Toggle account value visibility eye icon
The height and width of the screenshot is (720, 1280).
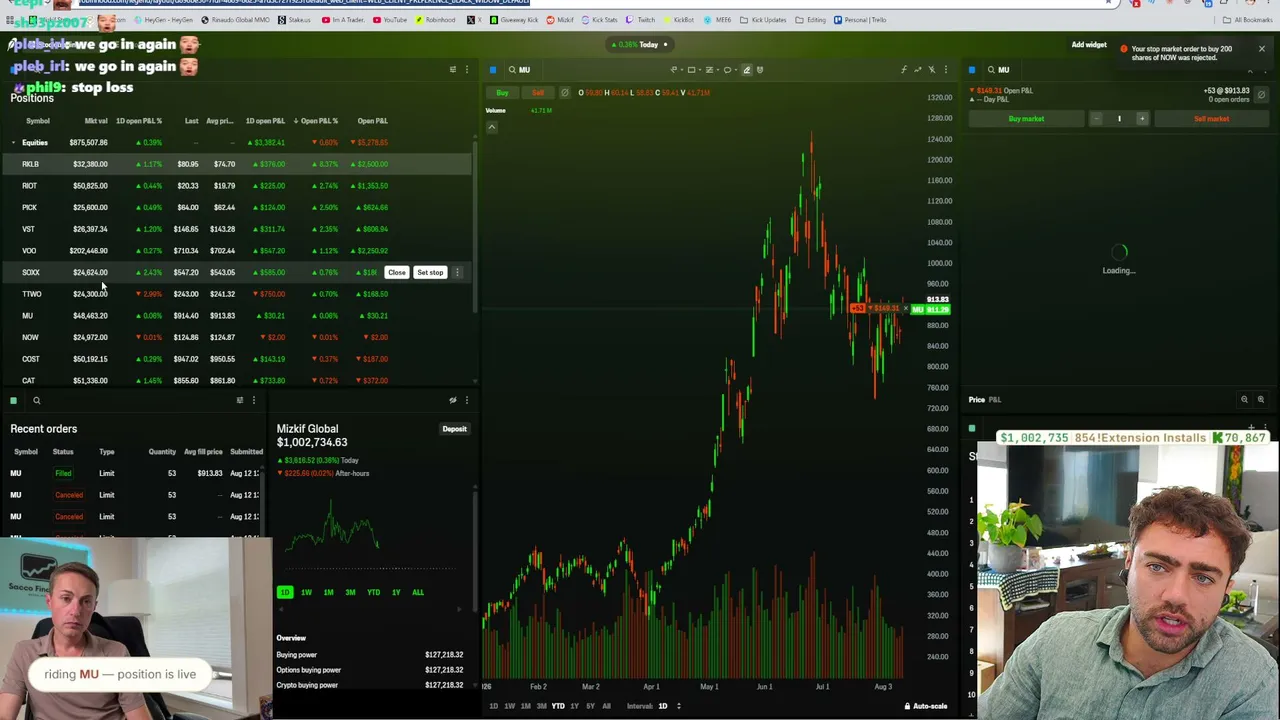click(x=453, y=401)
